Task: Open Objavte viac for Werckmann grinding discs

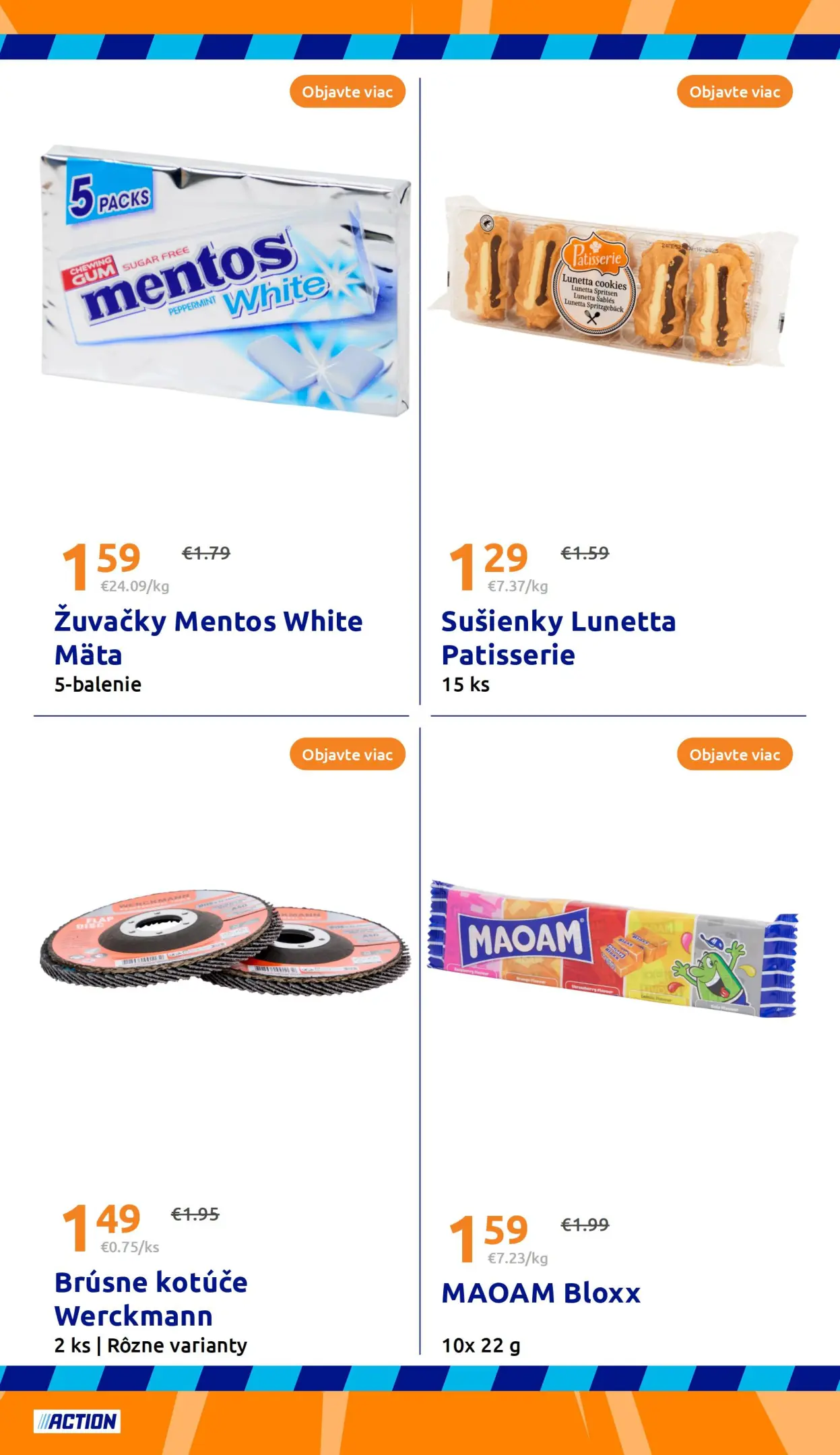Action: click(347, 754)
